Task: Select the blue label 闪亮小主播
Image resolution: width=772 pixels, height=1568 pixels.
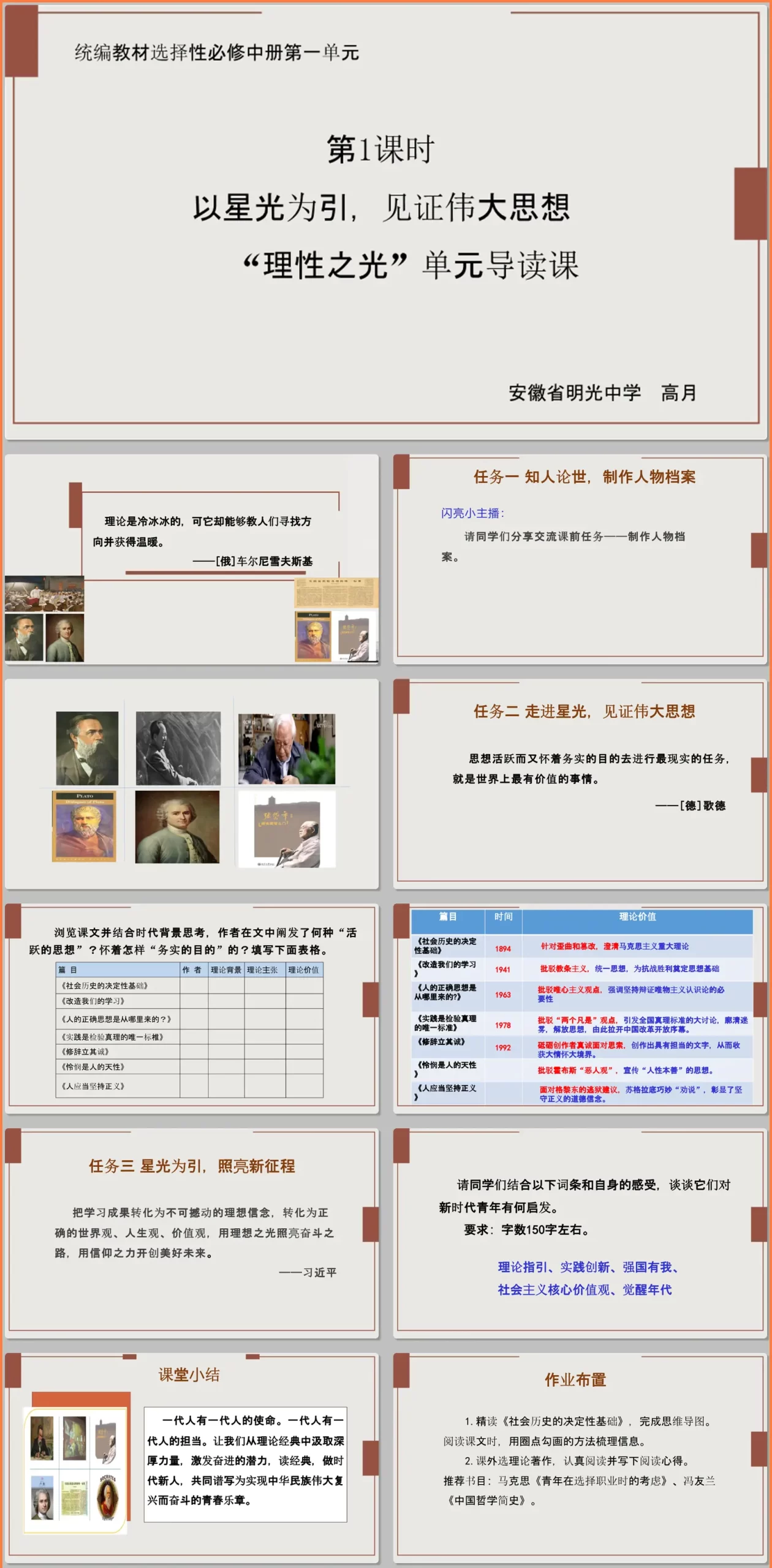Action: click(472, 513)
